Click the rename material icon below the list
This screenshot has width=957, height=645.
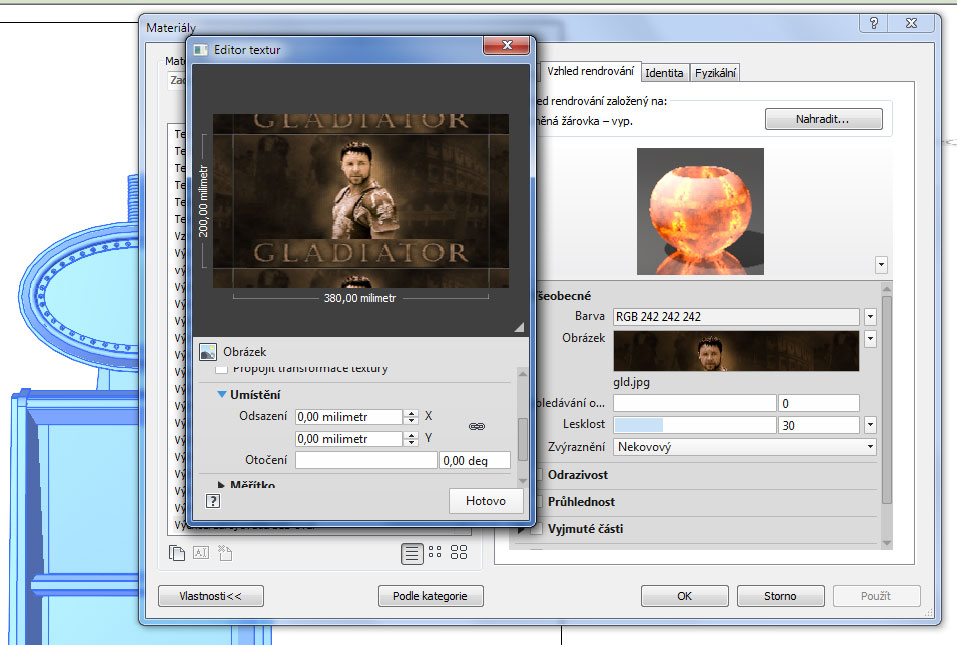pyautogui.click(x=200, y=552)
